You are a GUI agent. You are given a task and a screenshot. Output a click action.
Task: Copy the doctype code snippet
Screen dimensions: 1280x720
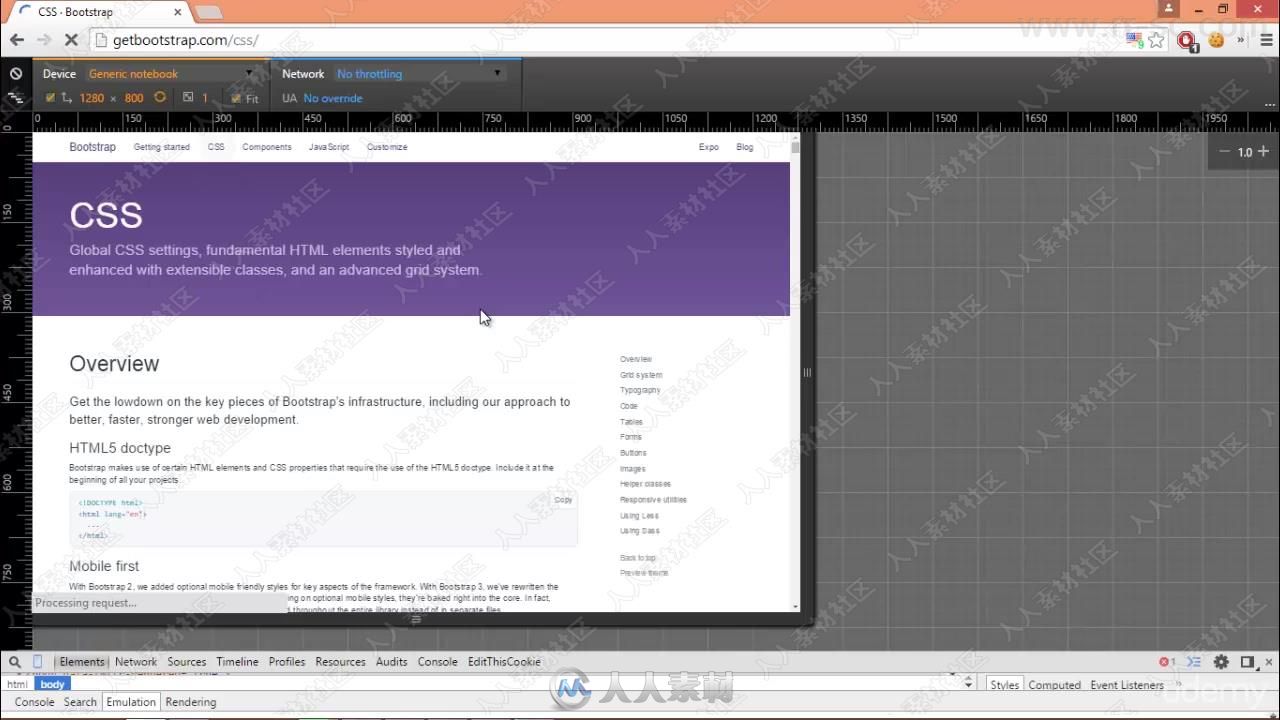pyautogui.click(x=563, y=500)
